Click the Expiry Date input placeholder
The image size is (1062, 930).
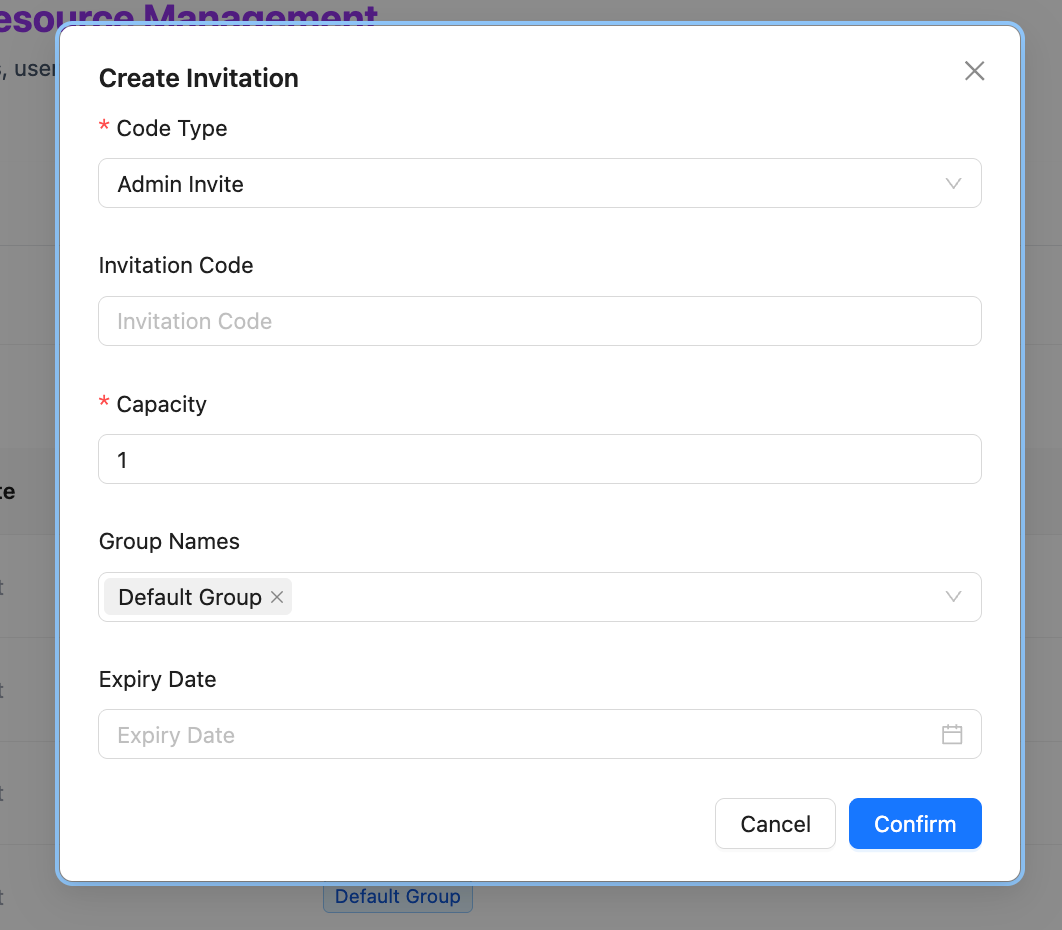(177, 735)
